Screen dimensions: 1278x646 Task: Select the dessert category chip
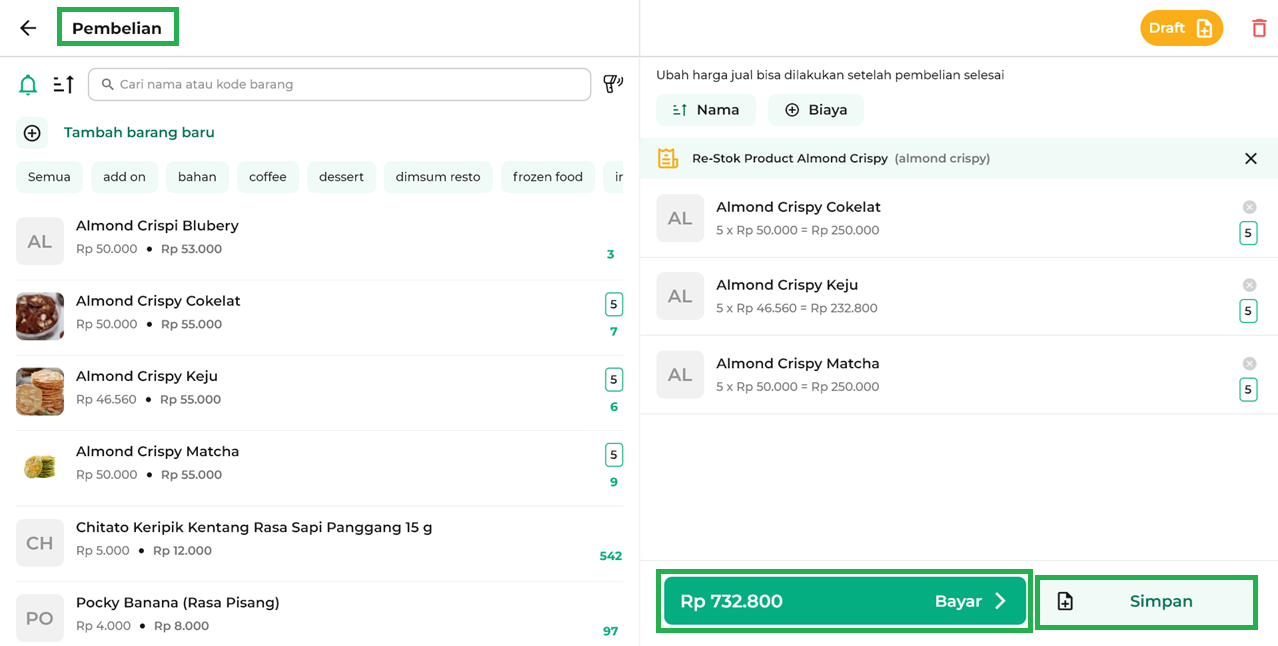click(x=341, y=177)
